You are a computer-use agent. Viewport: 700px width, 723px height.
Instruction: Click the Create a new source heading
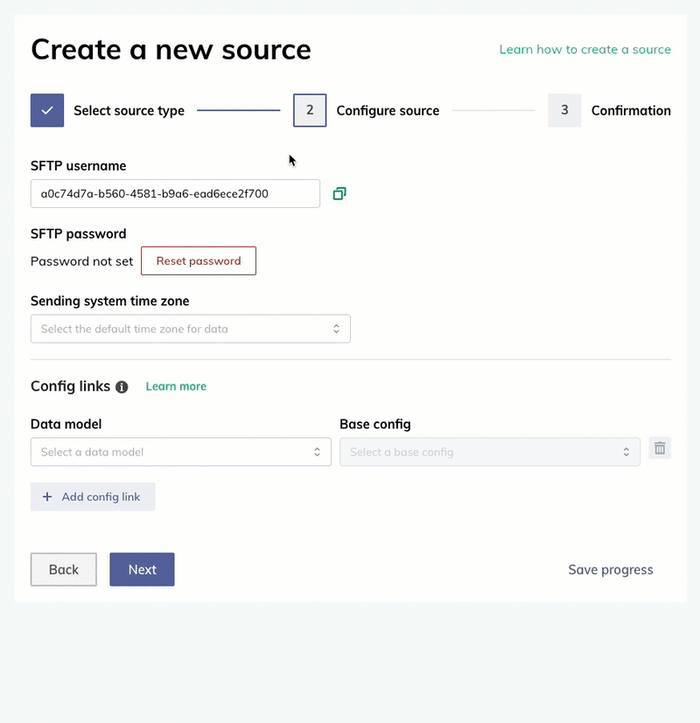coord(171,49)
